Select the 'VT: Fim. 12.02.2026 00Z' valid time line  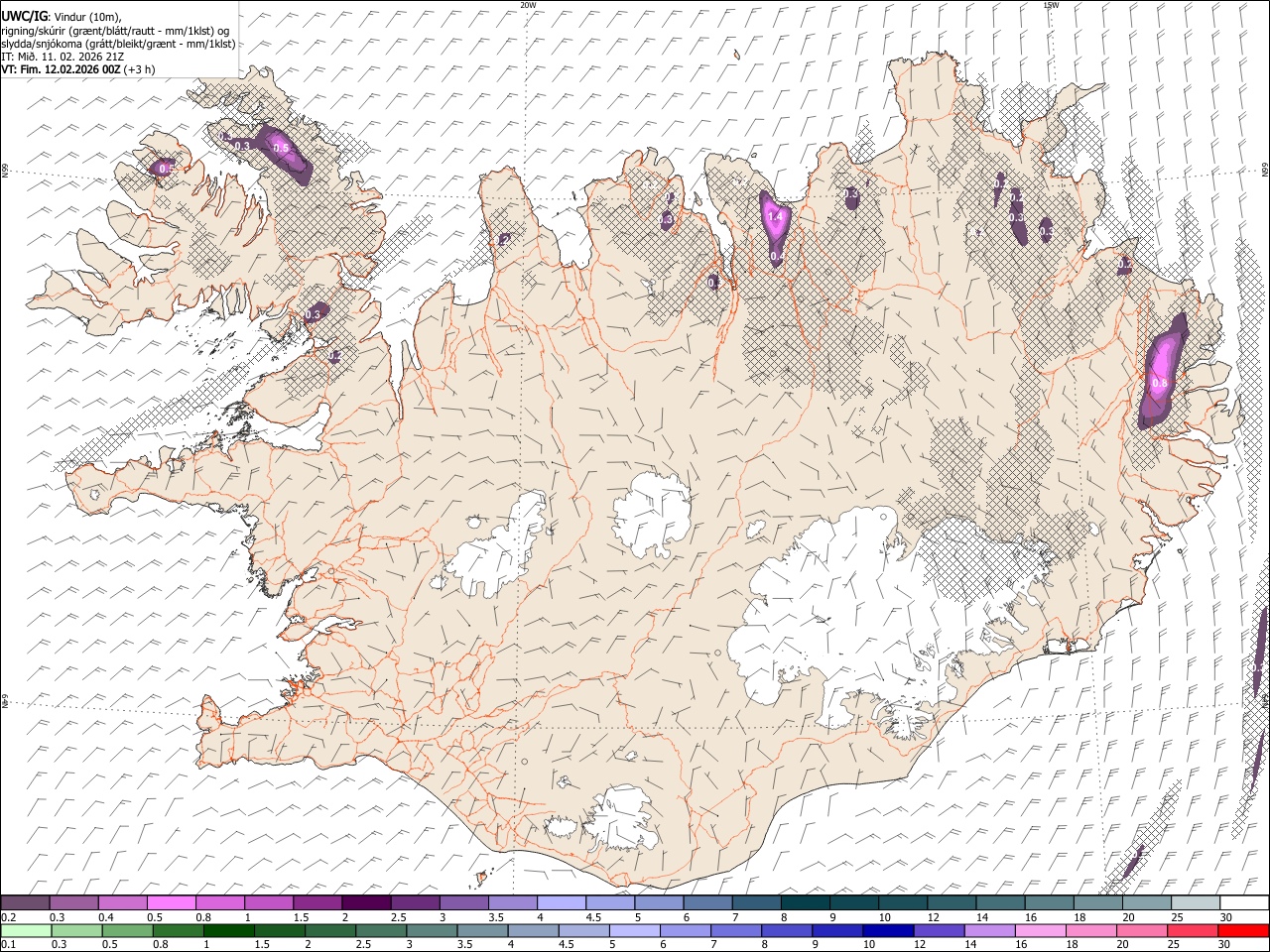point(61,69)
